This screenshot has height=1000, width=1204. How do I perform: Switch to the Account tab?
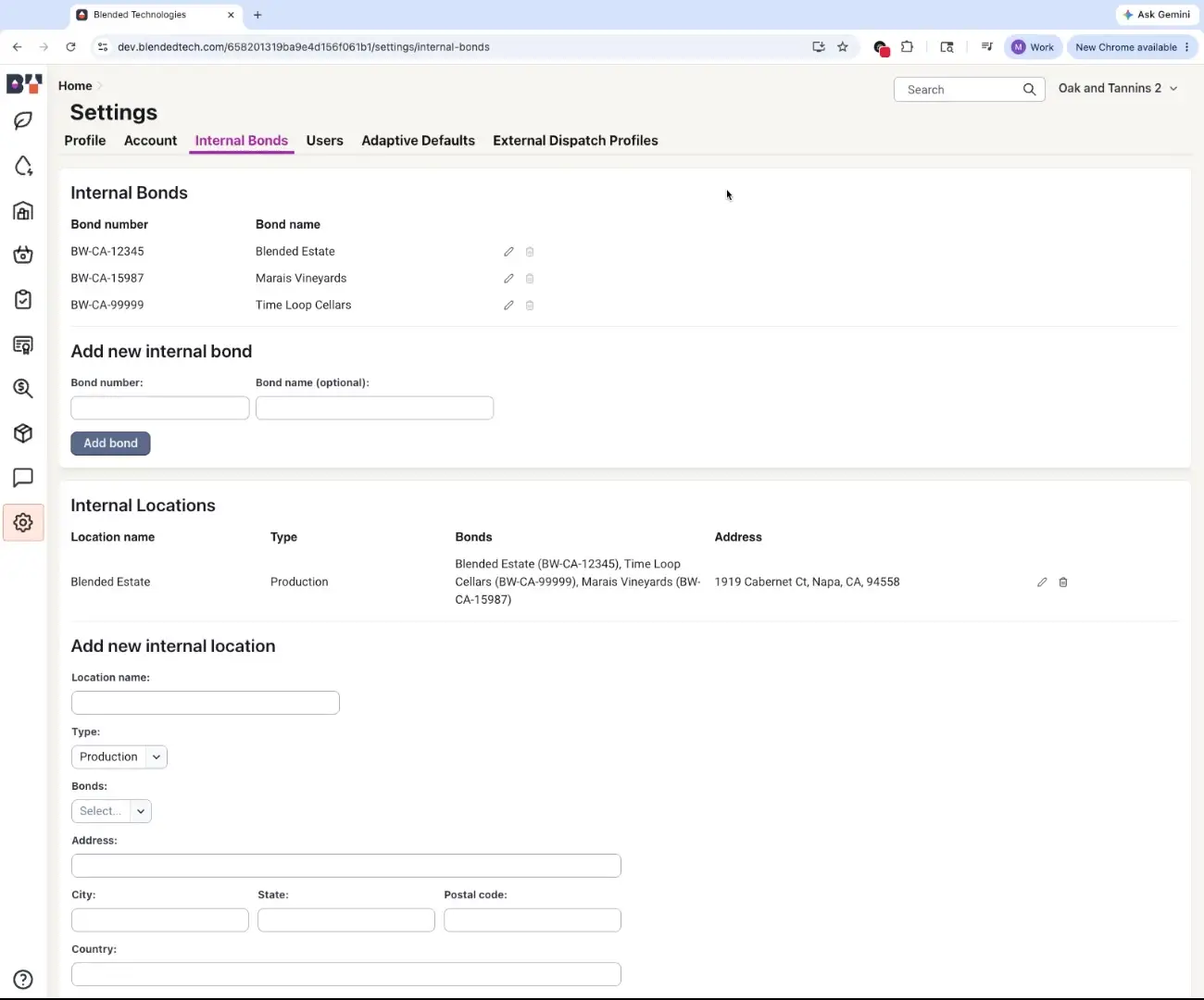[150, 141]
